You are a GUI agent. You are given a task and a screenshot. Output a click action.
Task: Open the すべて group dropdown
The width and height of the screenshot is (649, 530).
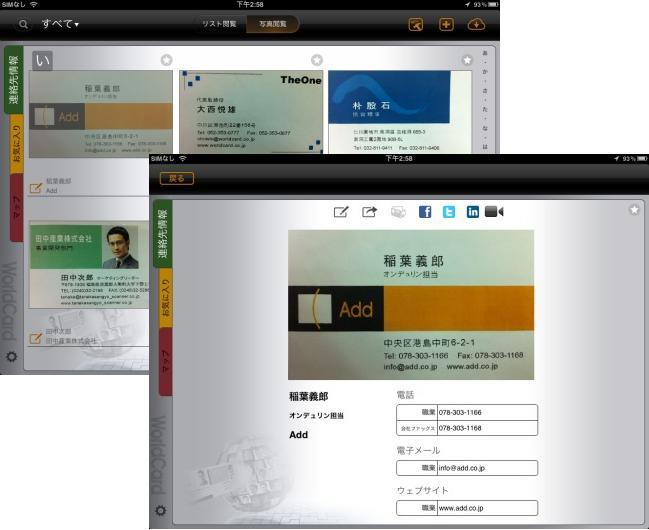point(60,24)
